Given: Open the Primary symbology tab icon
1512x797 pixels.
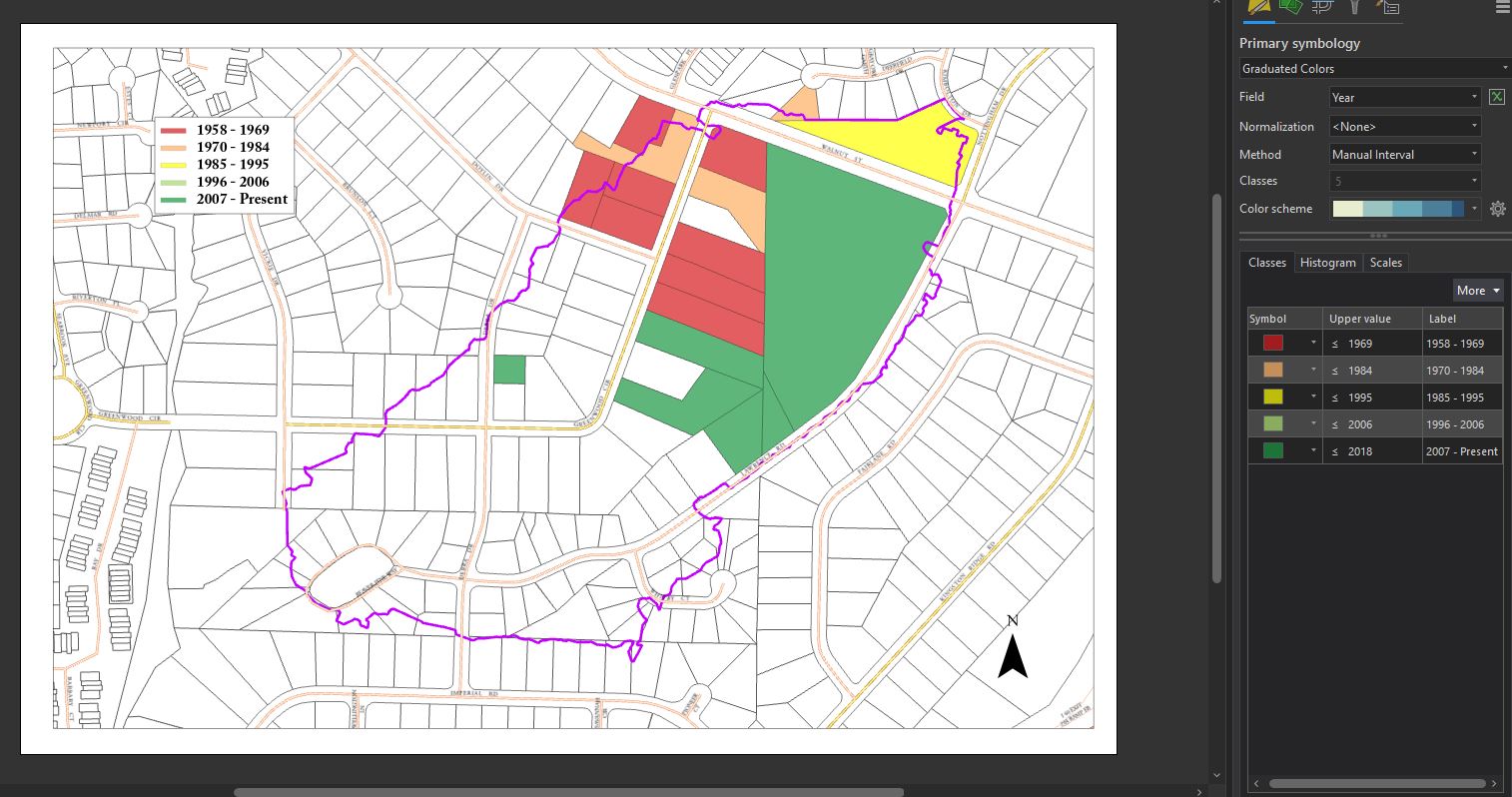Looking at the screenshot, I should point(1258,7).
